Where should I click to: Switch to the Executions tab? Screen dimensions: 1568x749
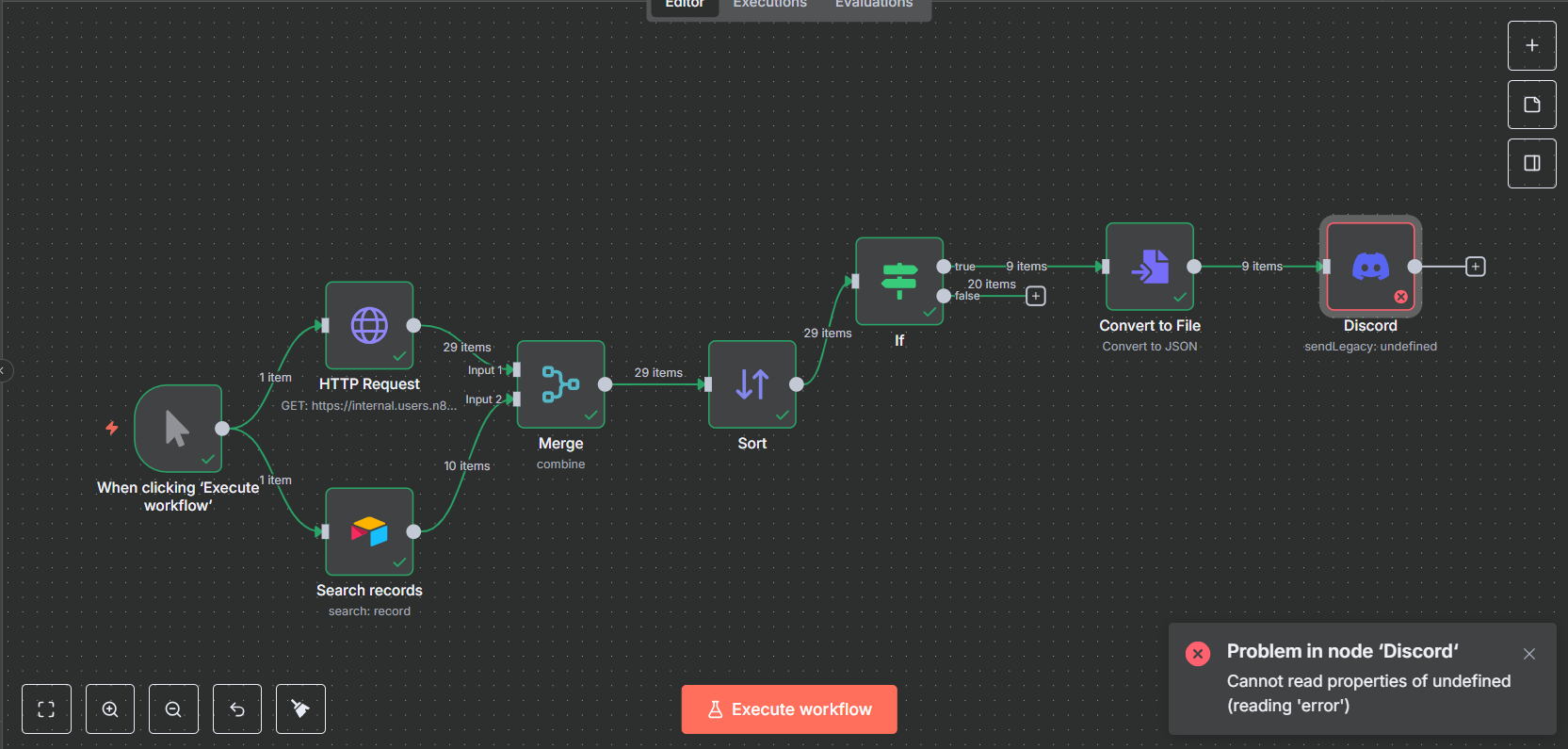[x=769, y=5]
